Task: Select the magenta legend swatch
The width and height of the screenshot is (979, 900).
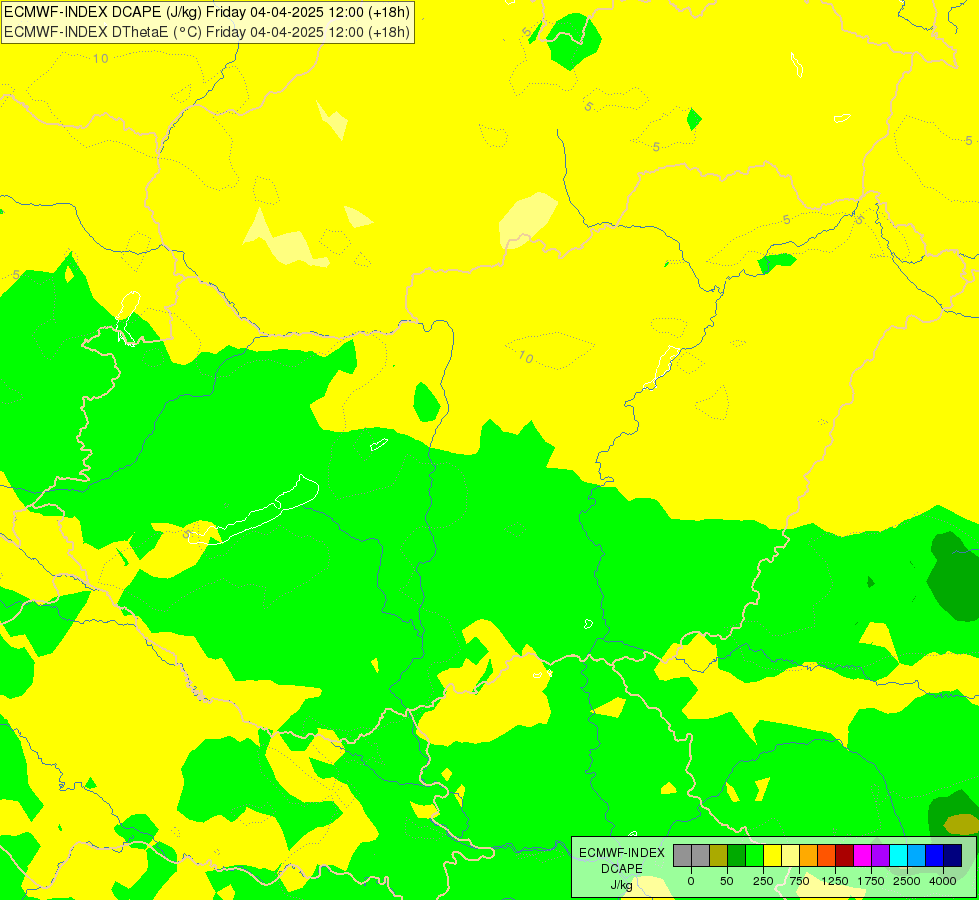Action: pyautogui.click(x=863, y=855)
